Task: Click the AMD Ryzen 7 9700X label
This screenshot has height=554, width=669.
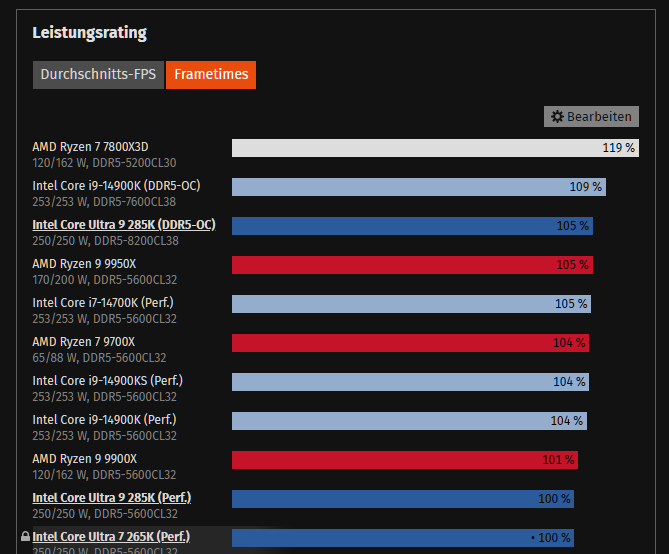Action: 84,342
